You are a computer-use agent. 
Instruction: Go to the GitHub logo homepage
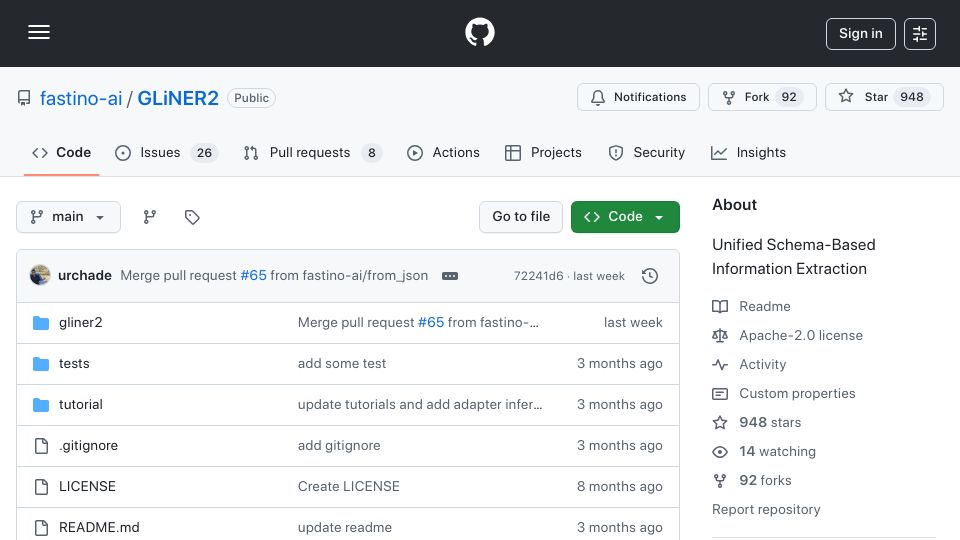(479, 32)
